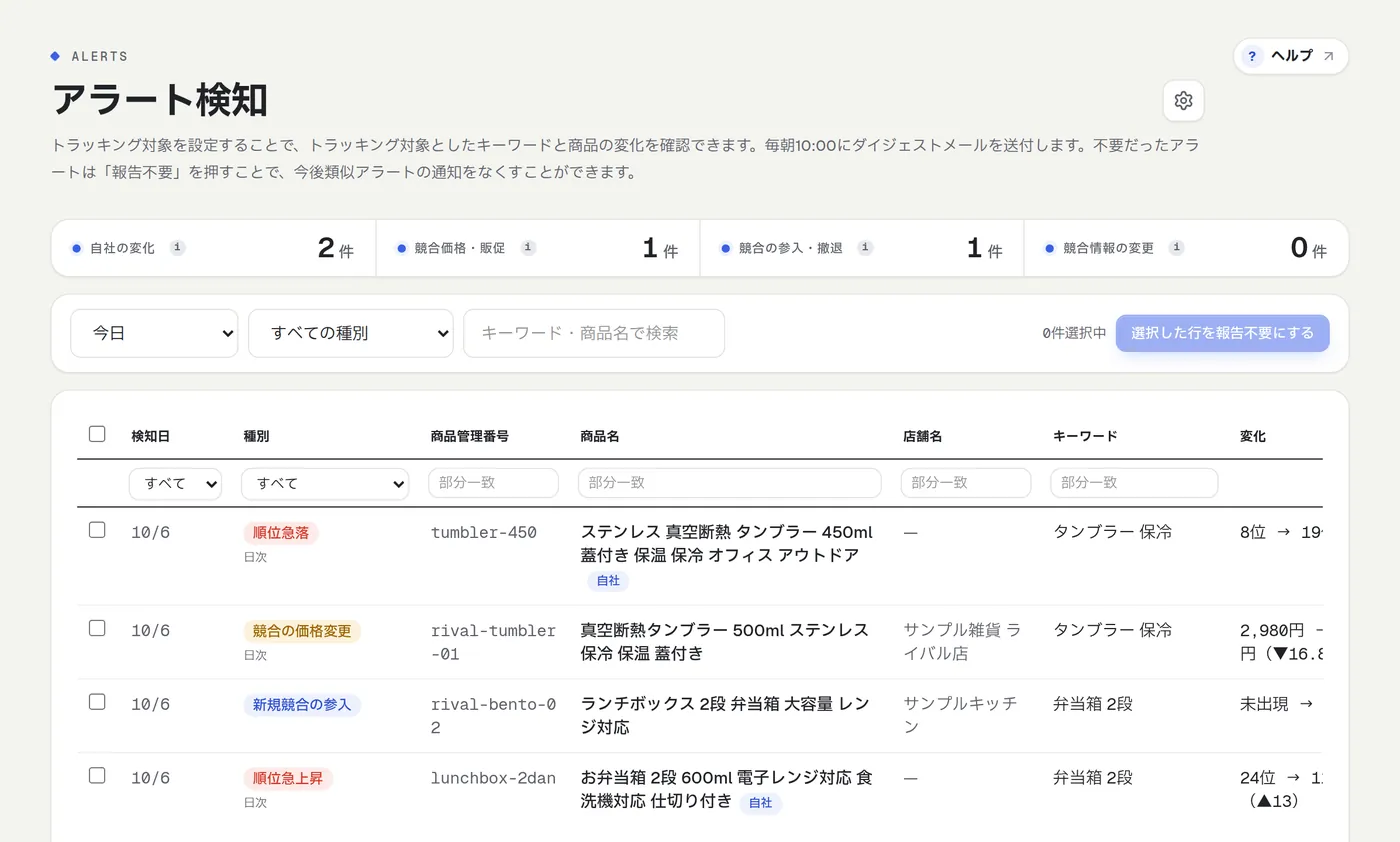Click info icon next to 競合の参入・撤退
This screenshot has height=842, width=1400.
(865, 248)
